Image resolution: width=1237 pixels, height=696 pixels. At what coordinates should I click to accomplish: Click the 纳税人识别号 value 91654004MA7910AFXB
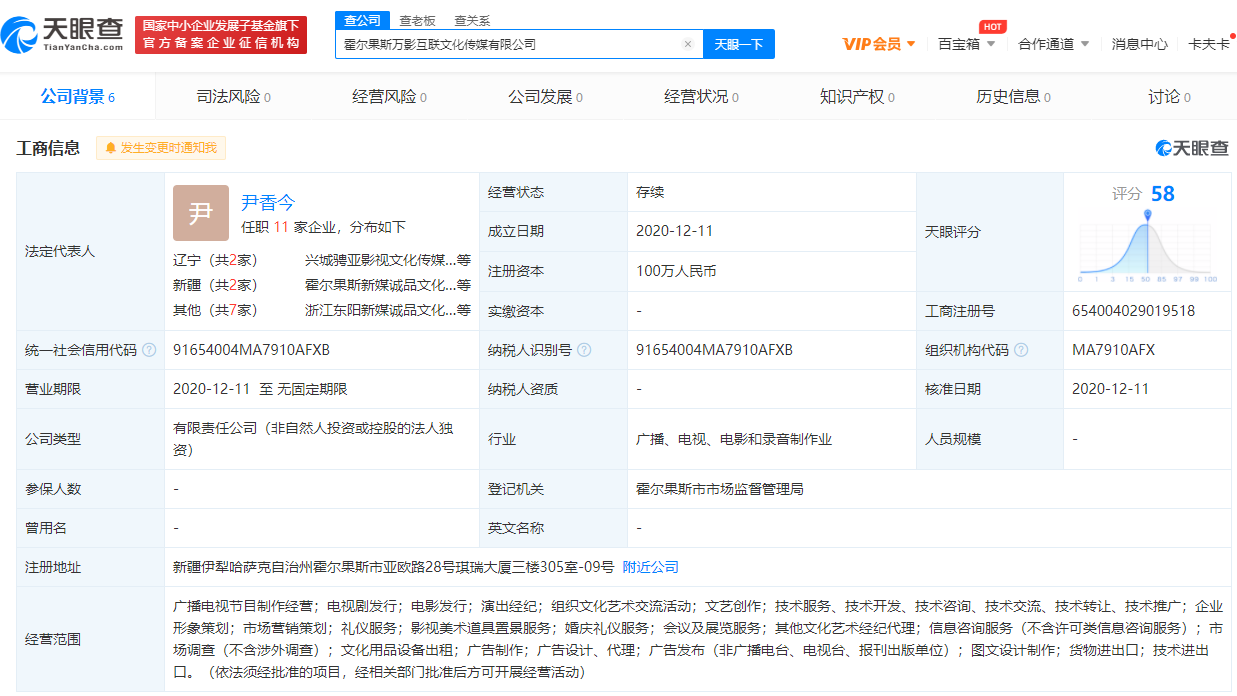[x=714, y=350]
